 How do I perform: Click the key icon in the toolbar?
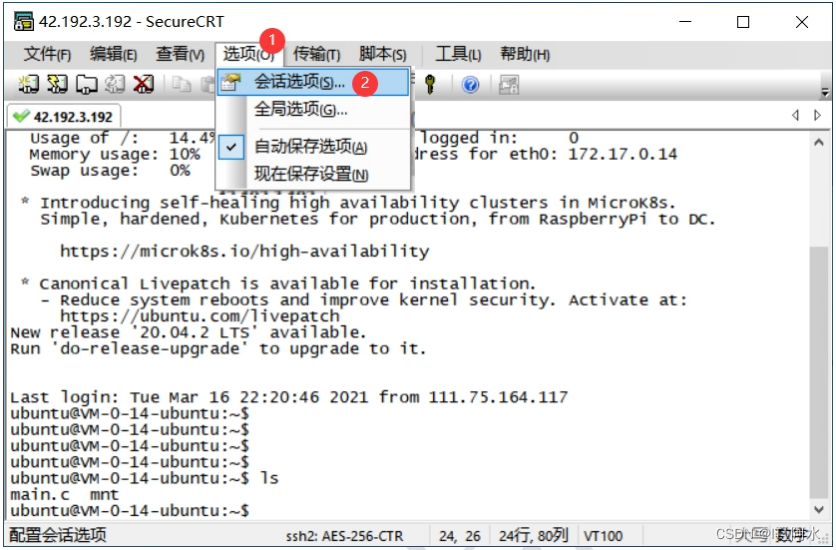click(430, 84)
